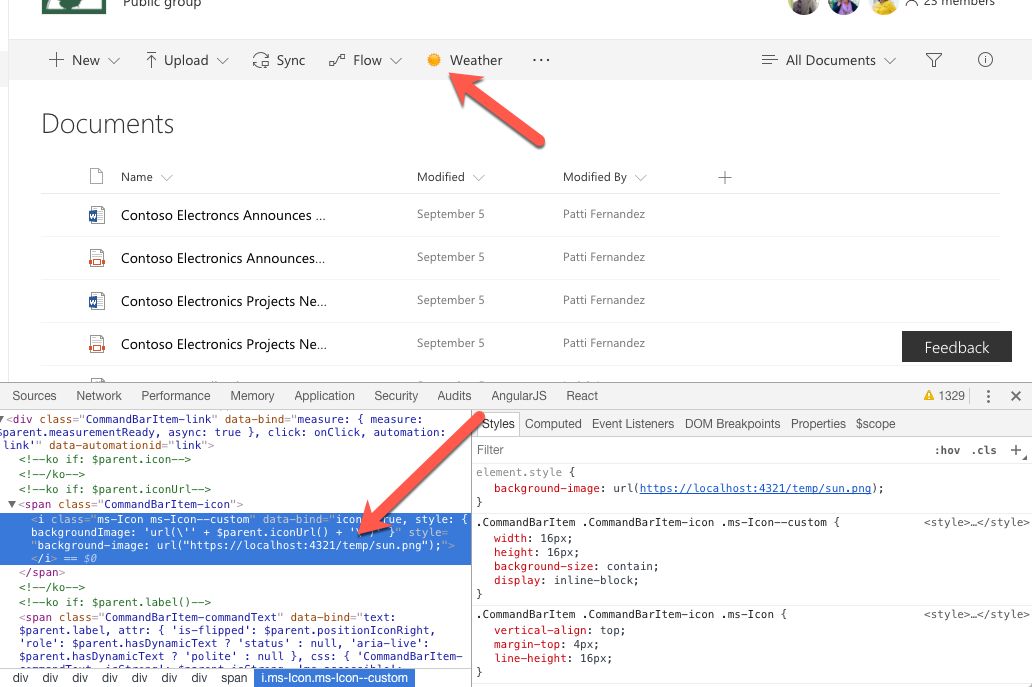Open the All Documents view switcher
The image size is (1032, 687).
tap(829, 60)
